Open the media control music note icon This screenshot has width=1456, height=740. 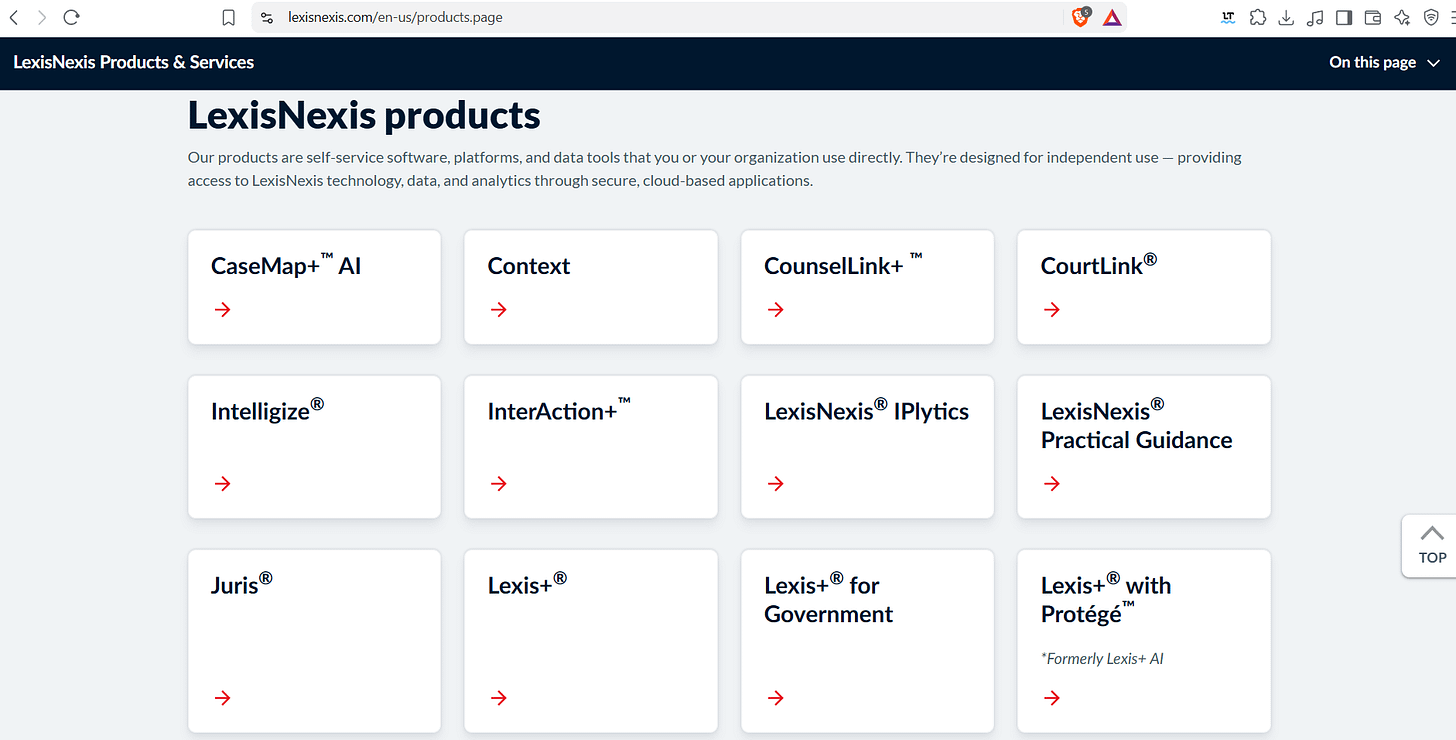[x=1315, y=17]
